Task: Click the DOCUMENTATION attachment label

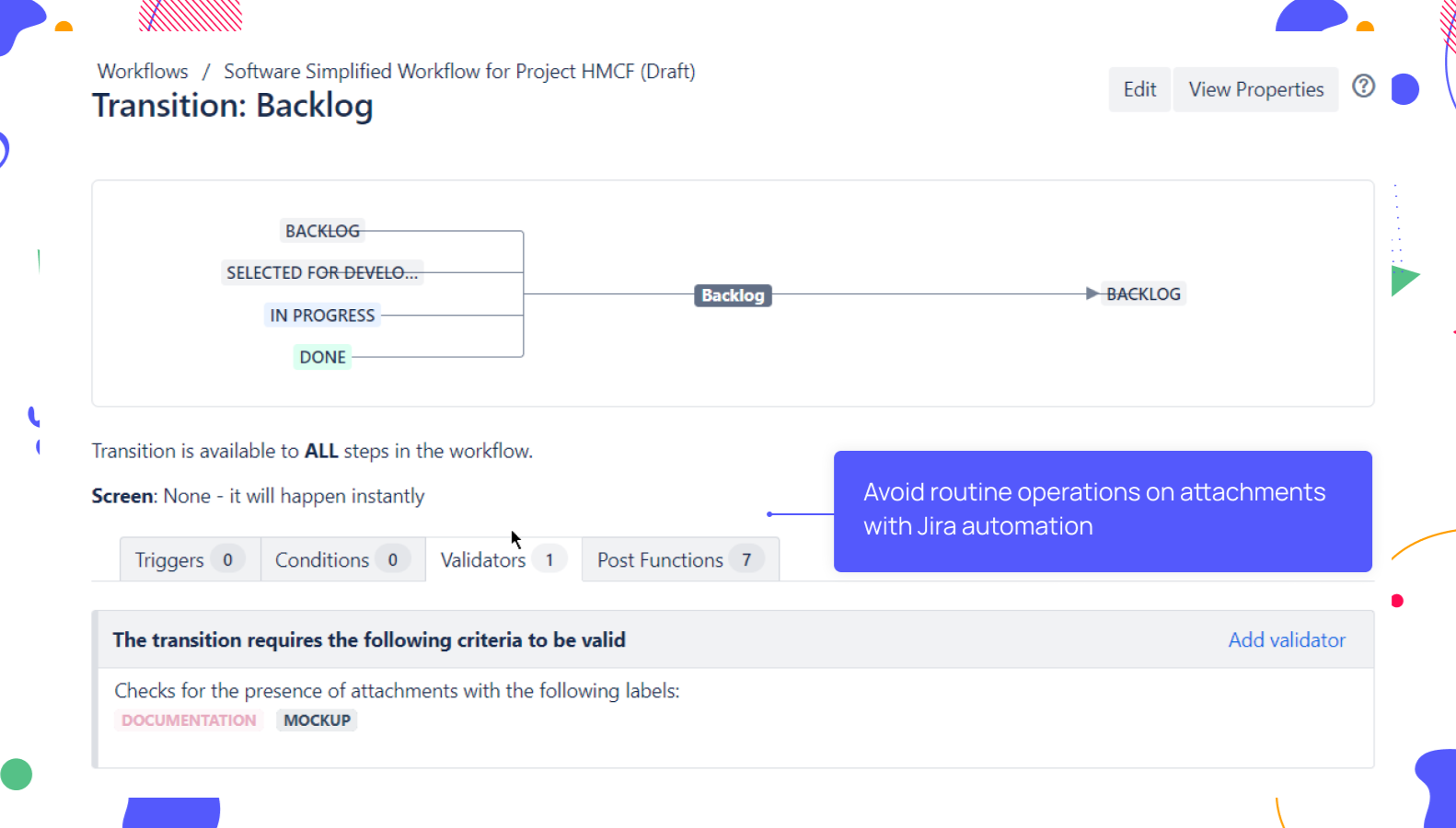Action: pyautogui.click(x=189, y=720)
